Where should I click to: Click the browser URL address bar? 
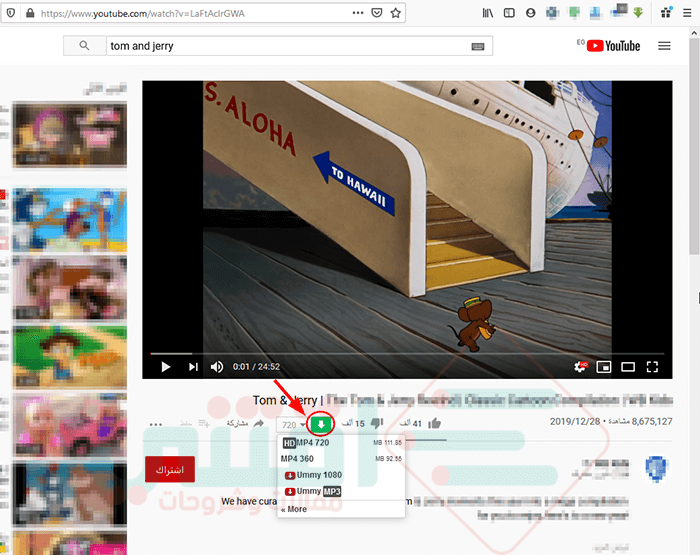pos(192,13)
